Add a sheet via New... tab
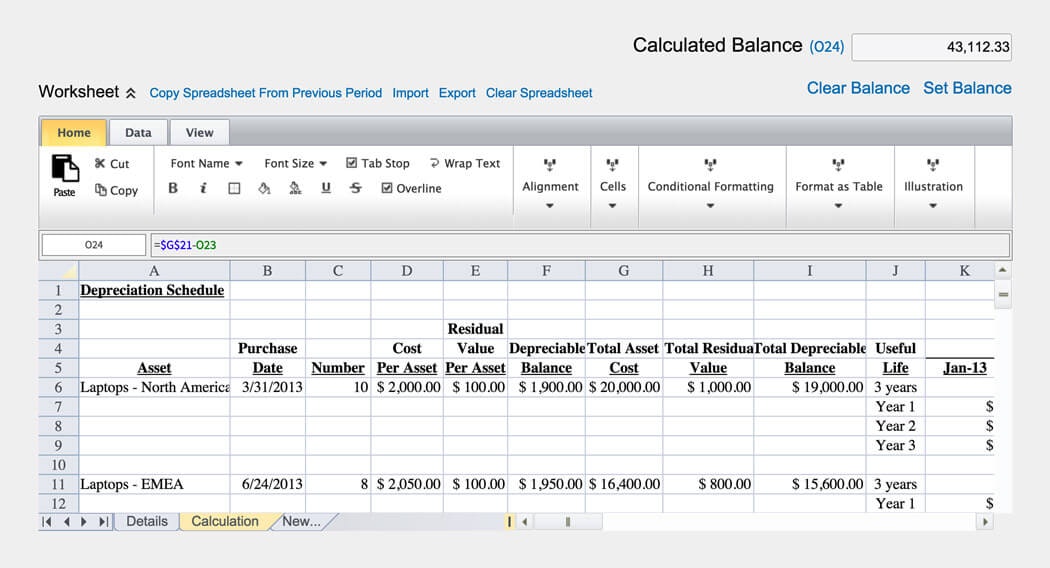 coord(301,521)
